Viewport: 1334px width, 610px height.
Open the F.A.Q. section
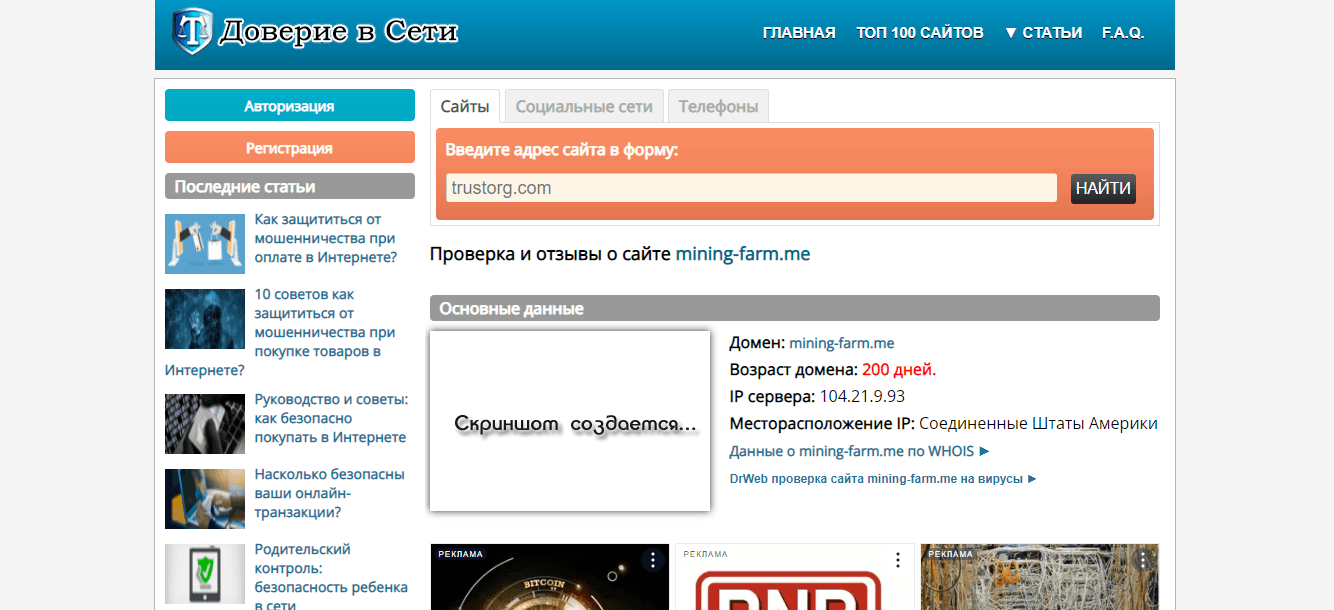point(1124,31)
